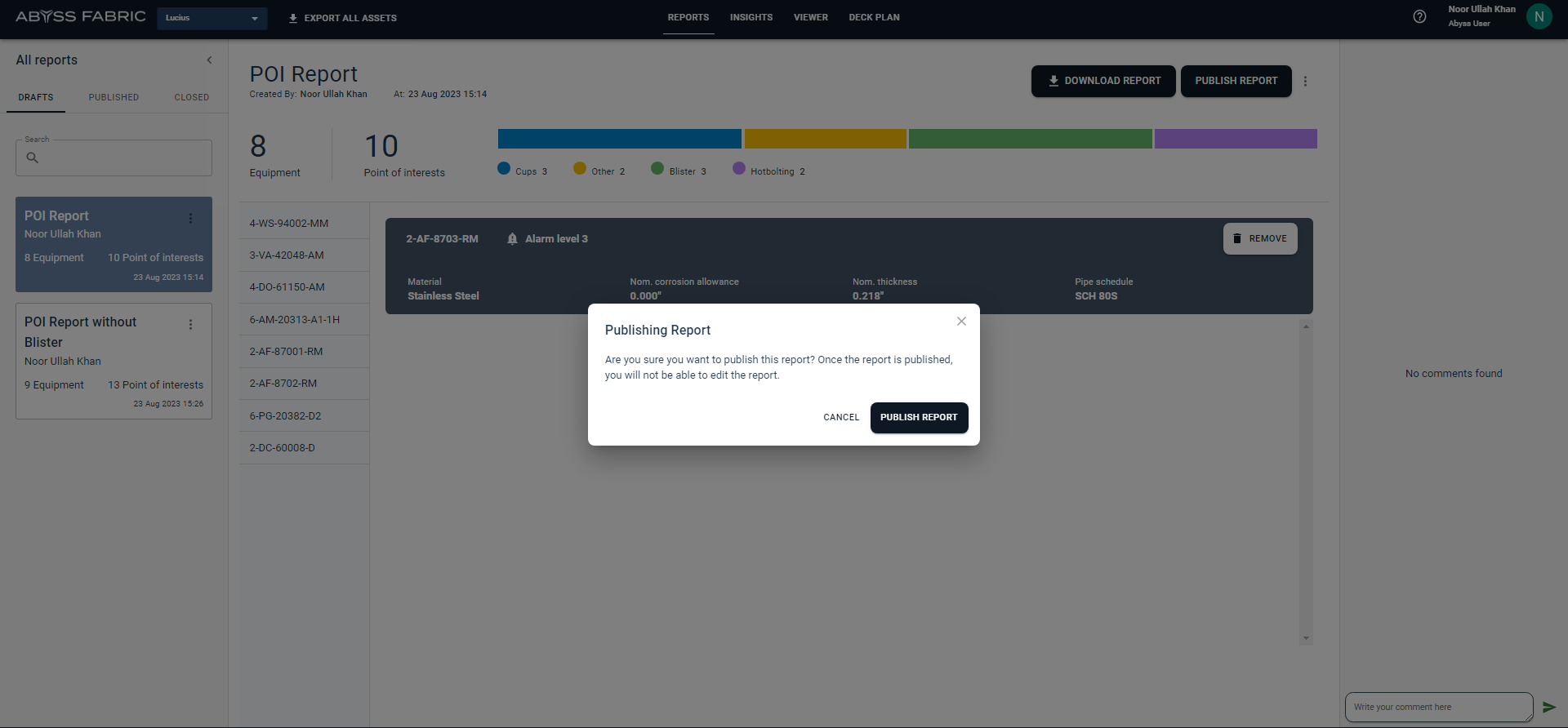The height and width of the screenshot is (728, 1568).
Task: Open the user avatar N menu
Action: click(x=1539, y=17)
